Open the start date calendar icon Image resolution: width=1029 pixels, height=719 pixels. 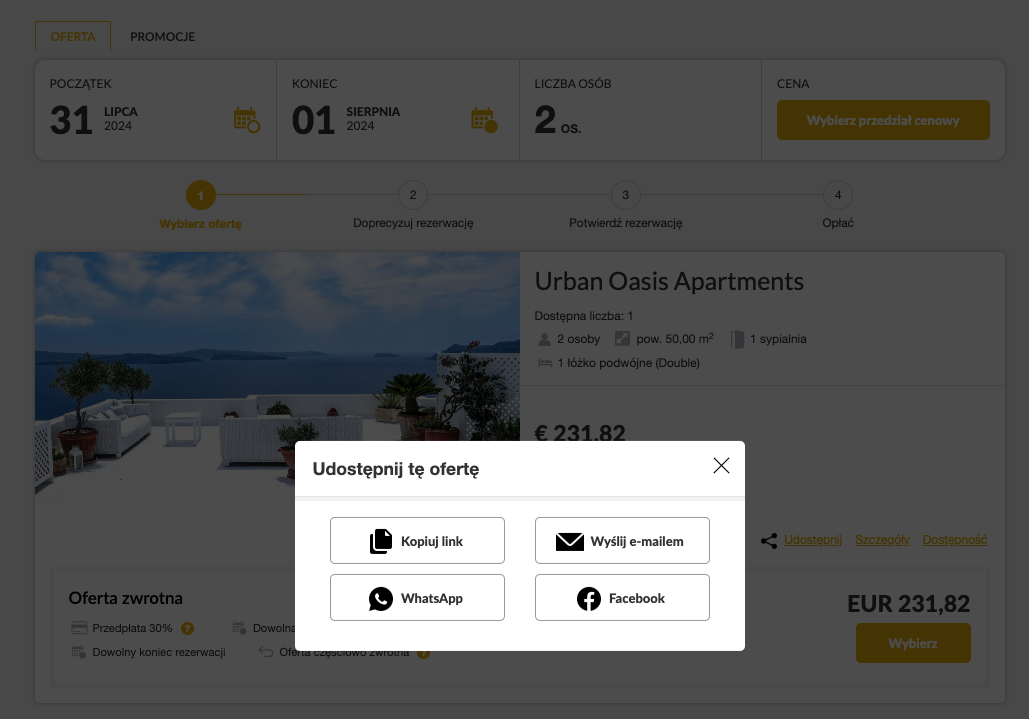pyautogui.click(x=246, y=120)
